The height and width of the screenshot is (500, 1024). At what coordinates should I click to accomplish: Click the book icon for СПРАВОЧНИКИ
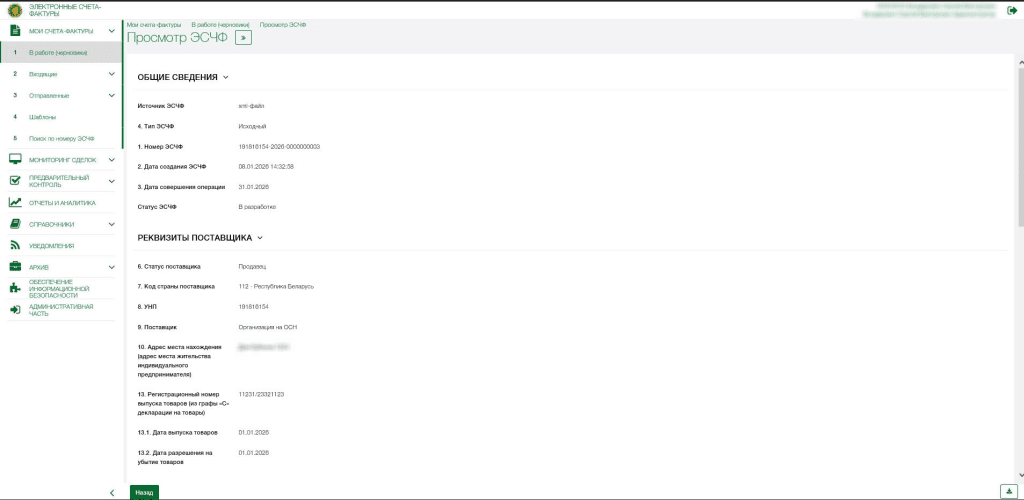tap(16, 224)
